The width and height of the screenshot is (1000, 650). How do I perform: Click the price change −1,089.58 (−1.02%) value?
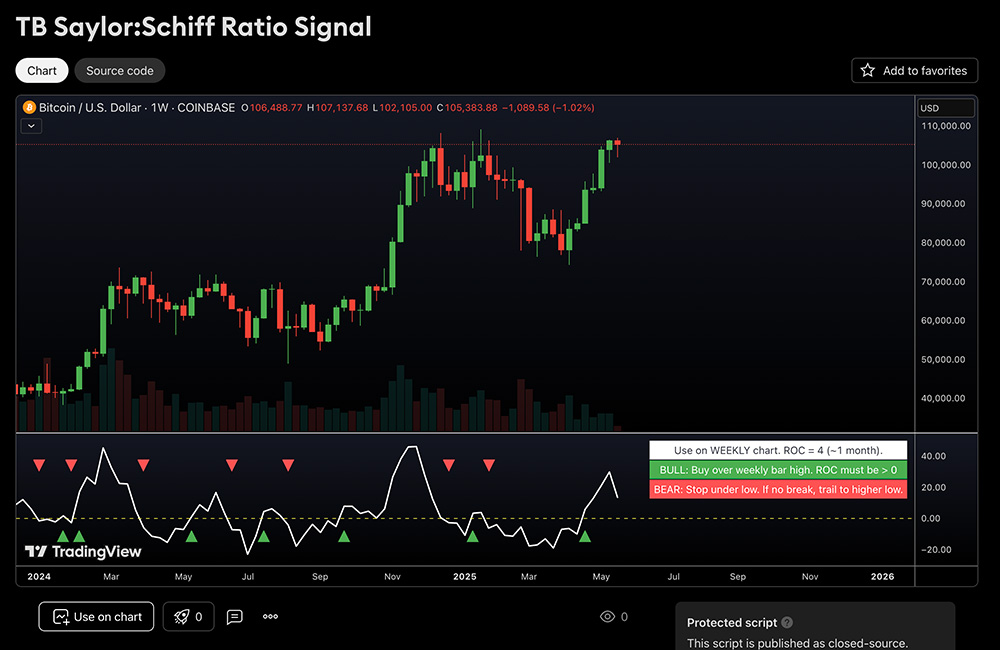pos(548,108)
